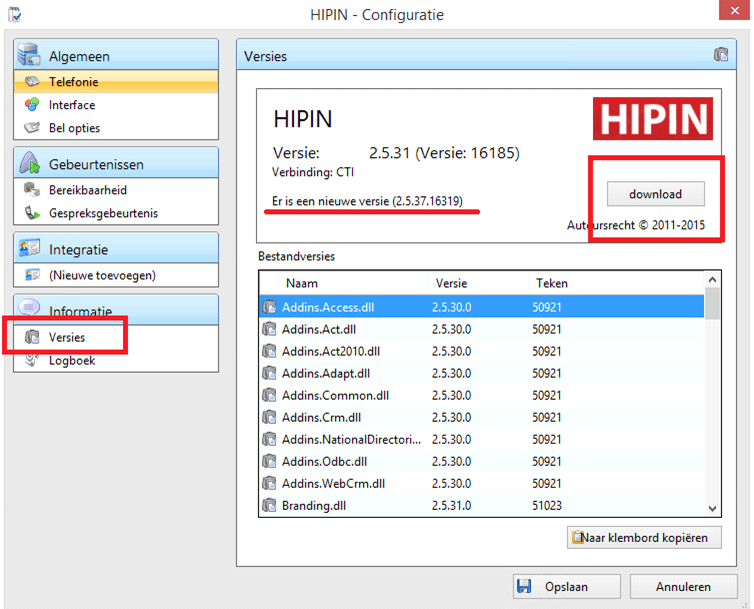
Task: Click the clipboard icon on kopiëren button
Action: click(577, 537)
